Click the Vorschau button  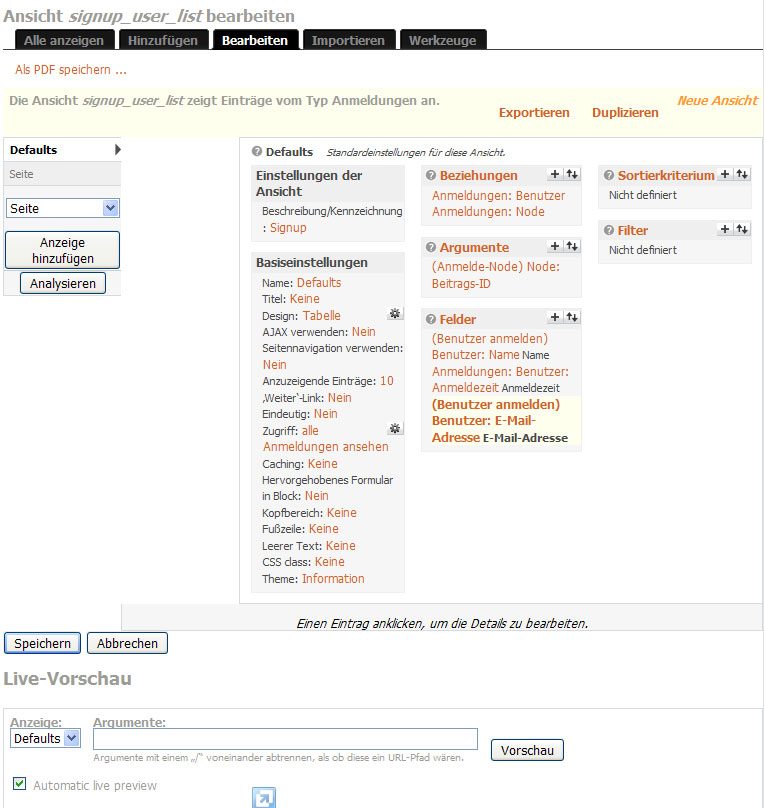[x=527, y=750]
